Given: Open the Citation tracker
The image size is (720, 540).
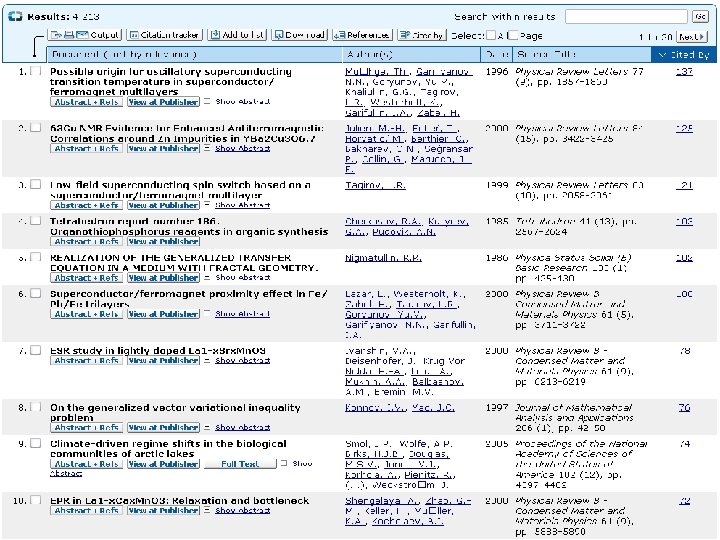Looking at the screenshot, I should click(x=164, y=35).
